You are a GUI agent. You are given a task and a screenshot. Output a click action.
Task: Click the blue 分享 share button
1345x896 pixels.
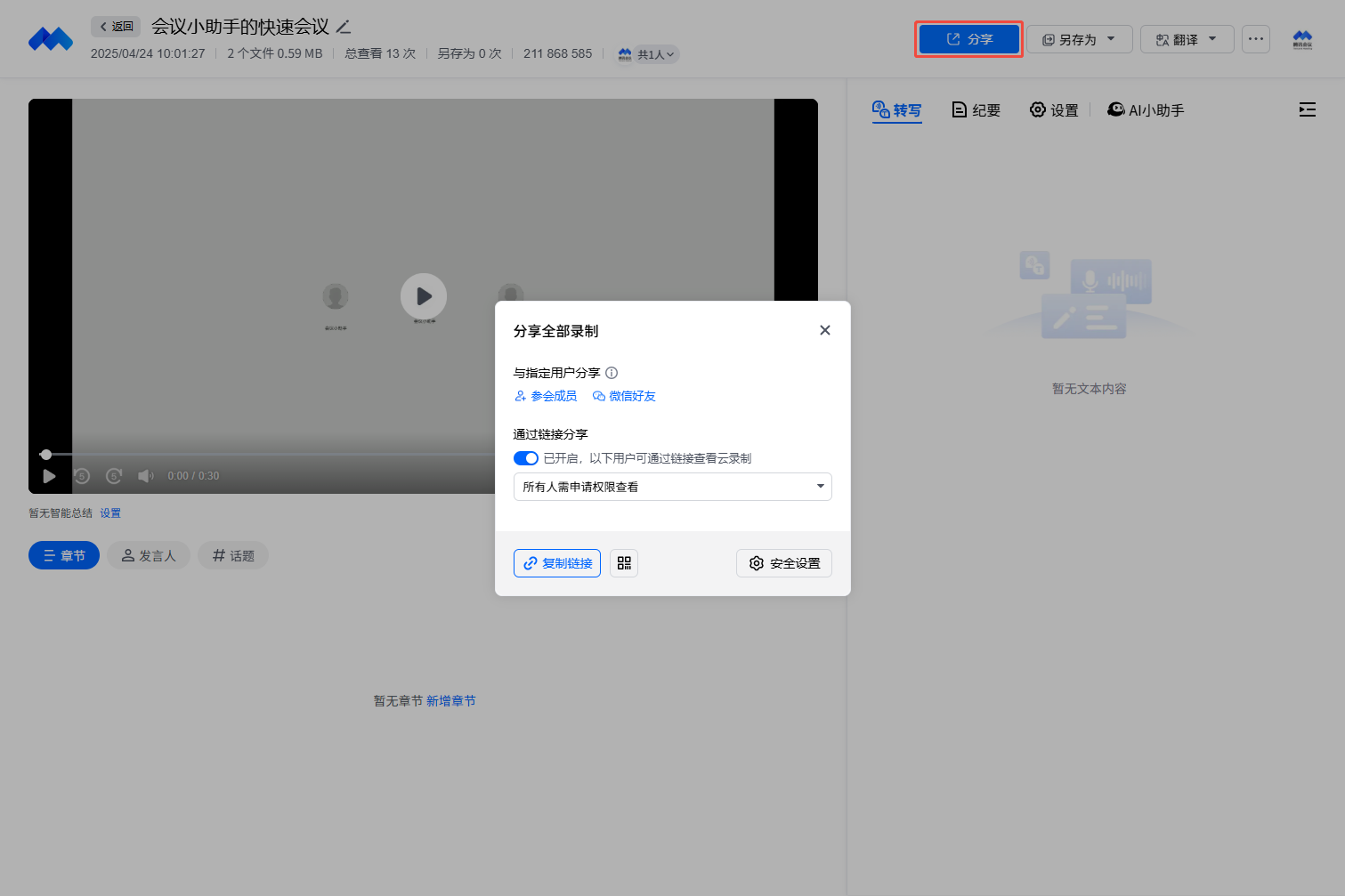968,39
